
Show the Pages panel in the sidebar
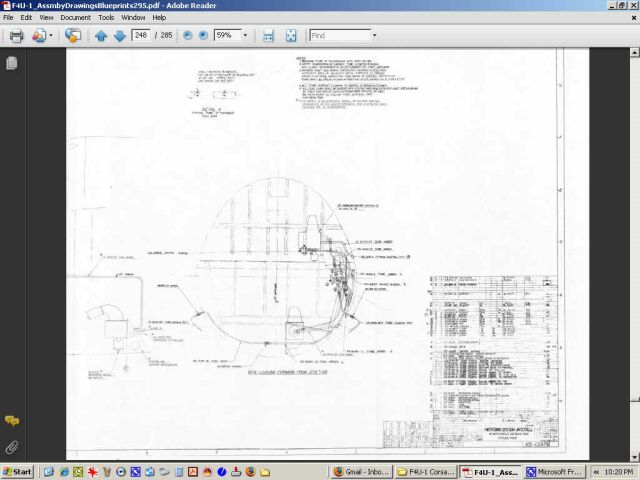[12, 63]
